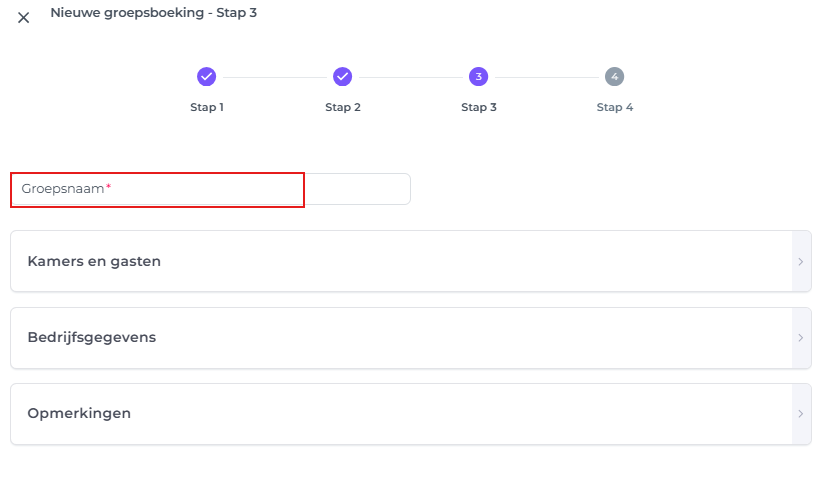This screenshot has width=820, height=486.
Task: Open the Opmerkingen heading
Action: point(79,414)
